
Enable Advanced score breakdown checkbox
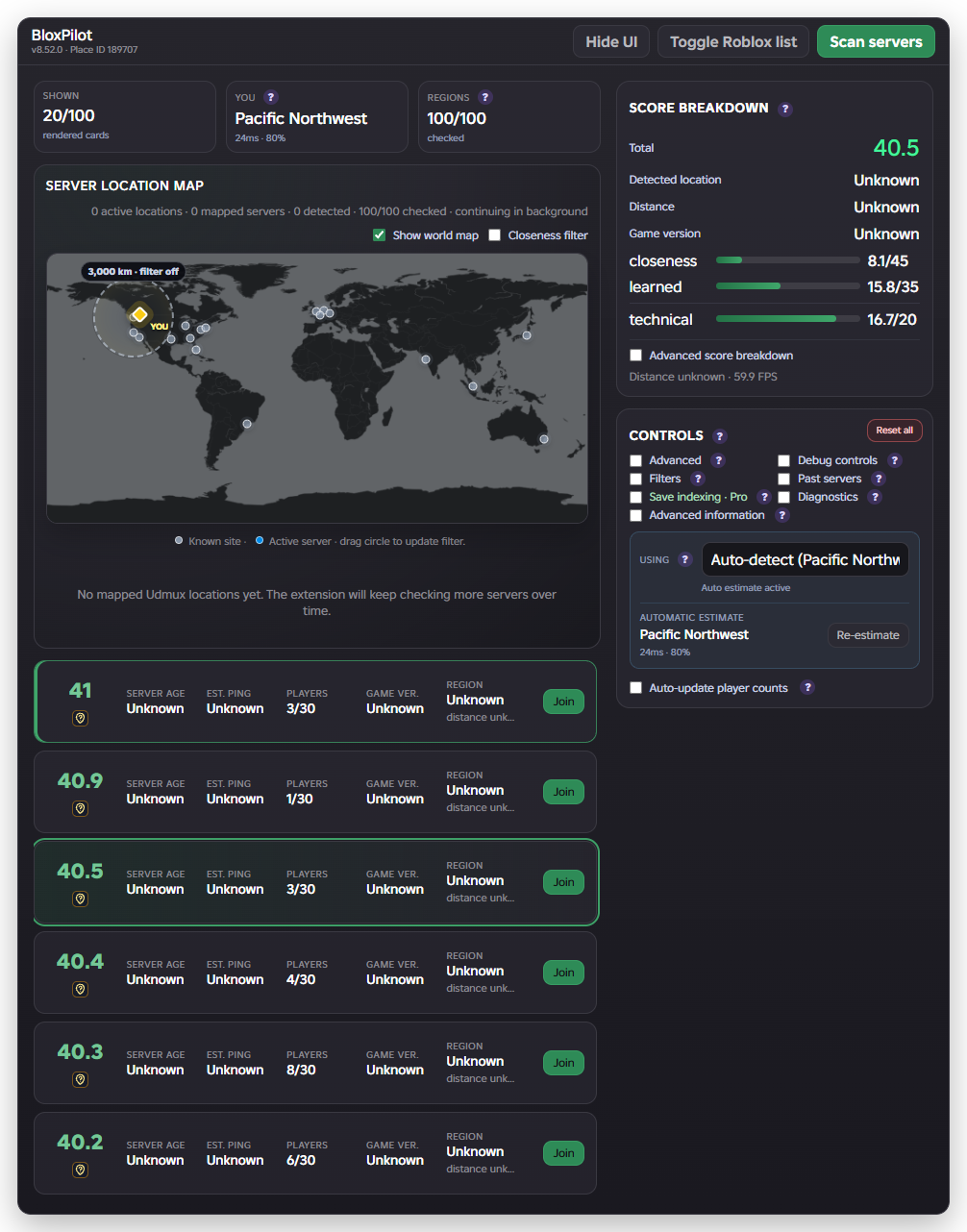click(635, 356)
